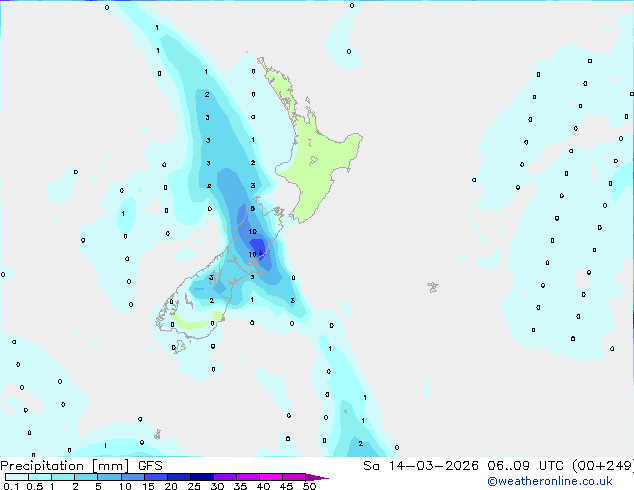Pick the 2–5 mm legend color swatch

(86, 477)
